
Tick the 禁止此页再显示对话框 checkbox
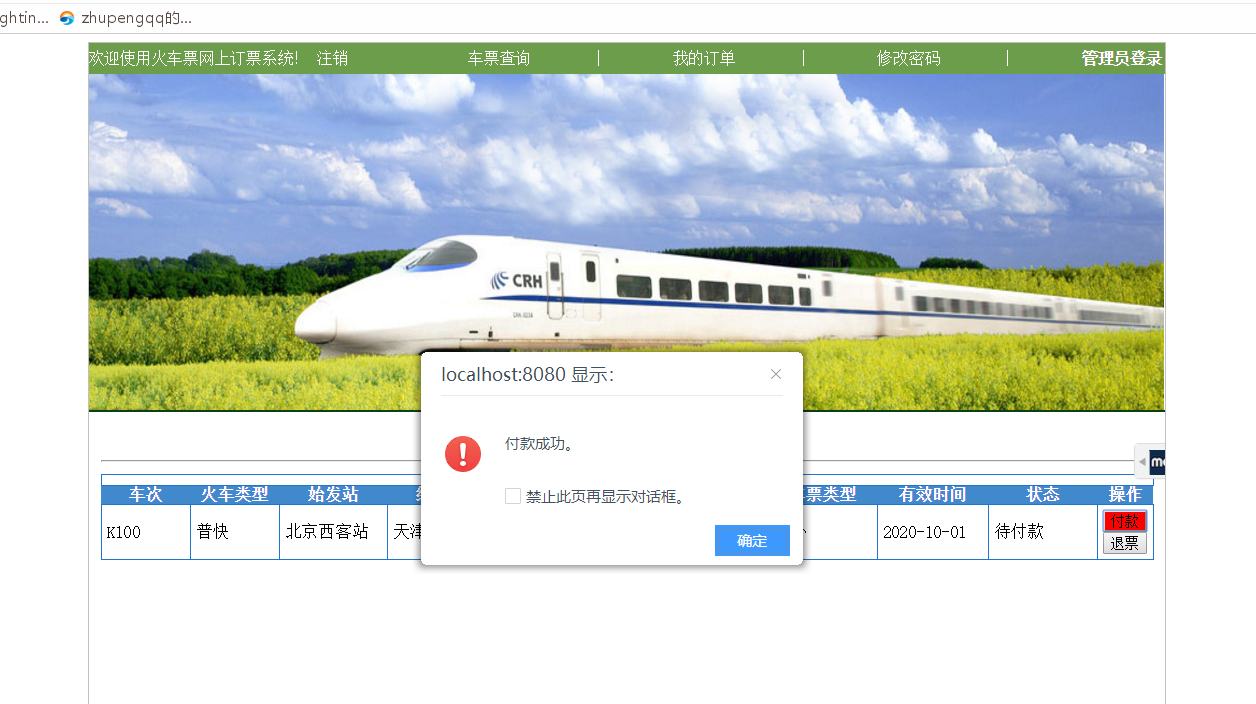click(513, 496)
